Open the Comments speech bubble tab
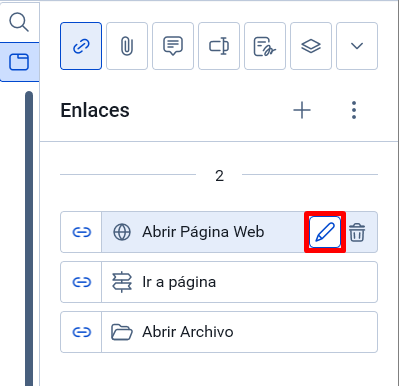Screen dimensions: 399x386 pos(173,46)
